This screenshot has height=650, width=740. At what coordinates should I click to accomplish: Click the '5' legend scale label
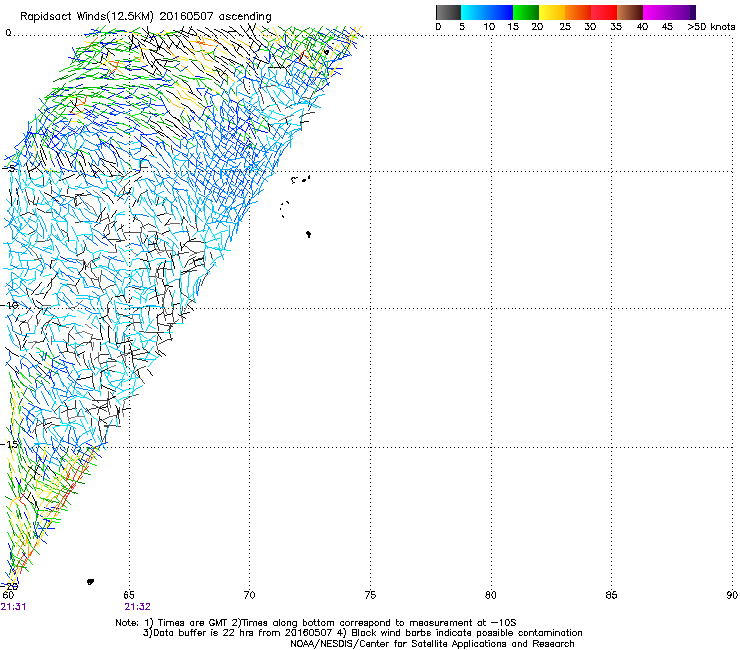(462, 27)
